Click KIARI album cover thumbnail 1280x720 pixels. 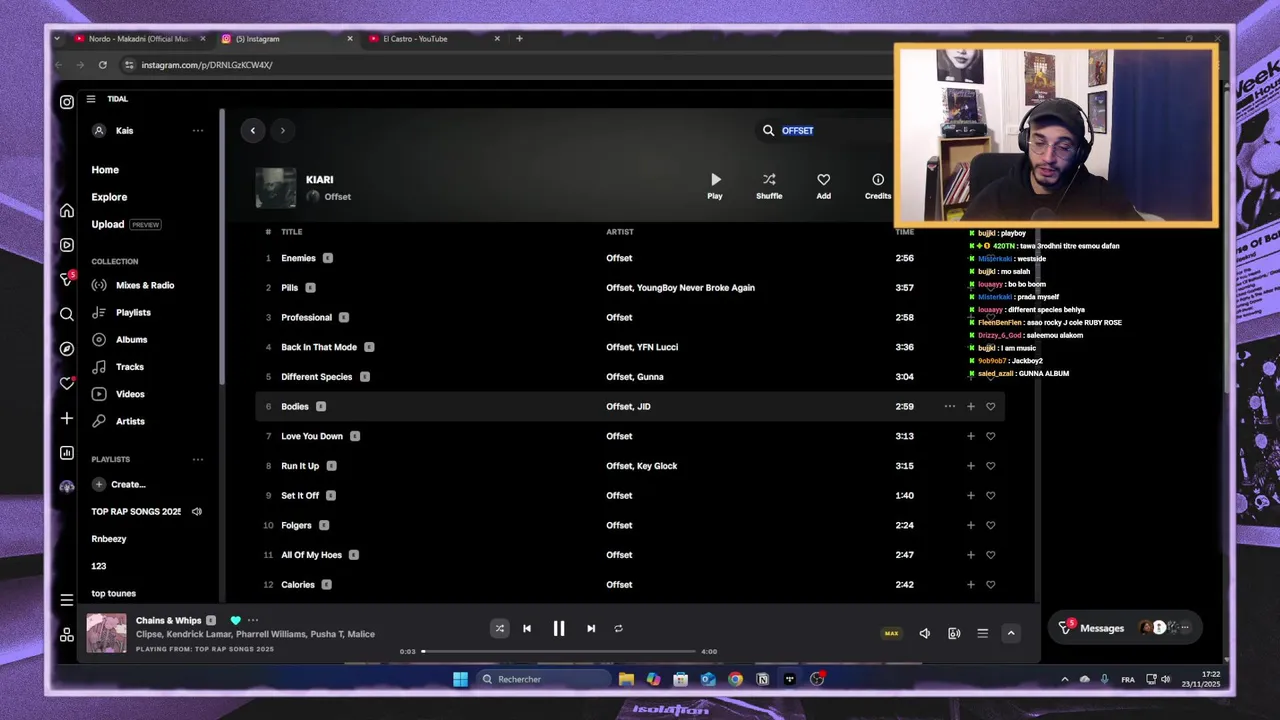pos(276,187)
